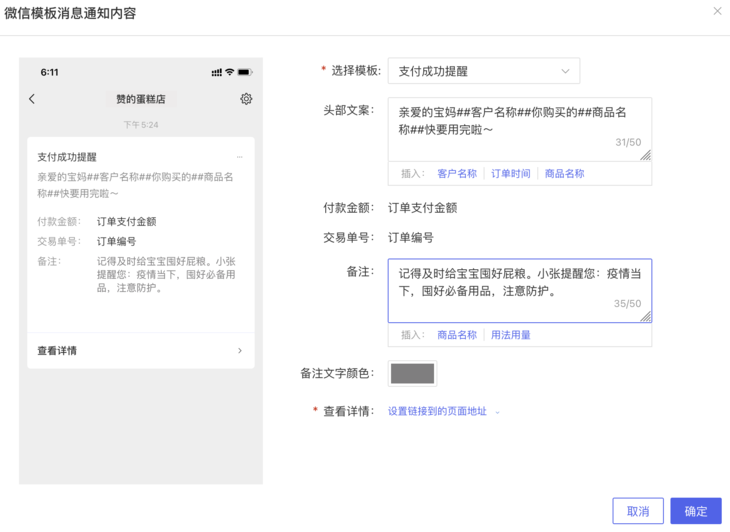Insert 用法用量 into 备注

coord(510,335)
